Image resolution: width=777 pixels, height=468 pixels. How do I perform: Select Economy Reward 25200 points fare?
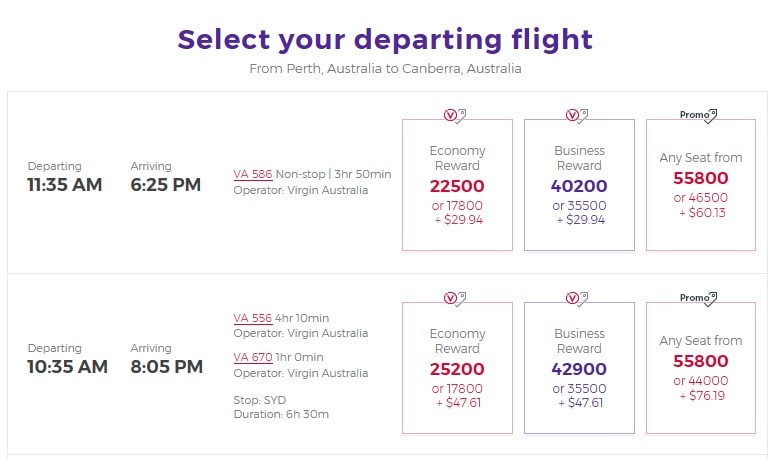457,368
